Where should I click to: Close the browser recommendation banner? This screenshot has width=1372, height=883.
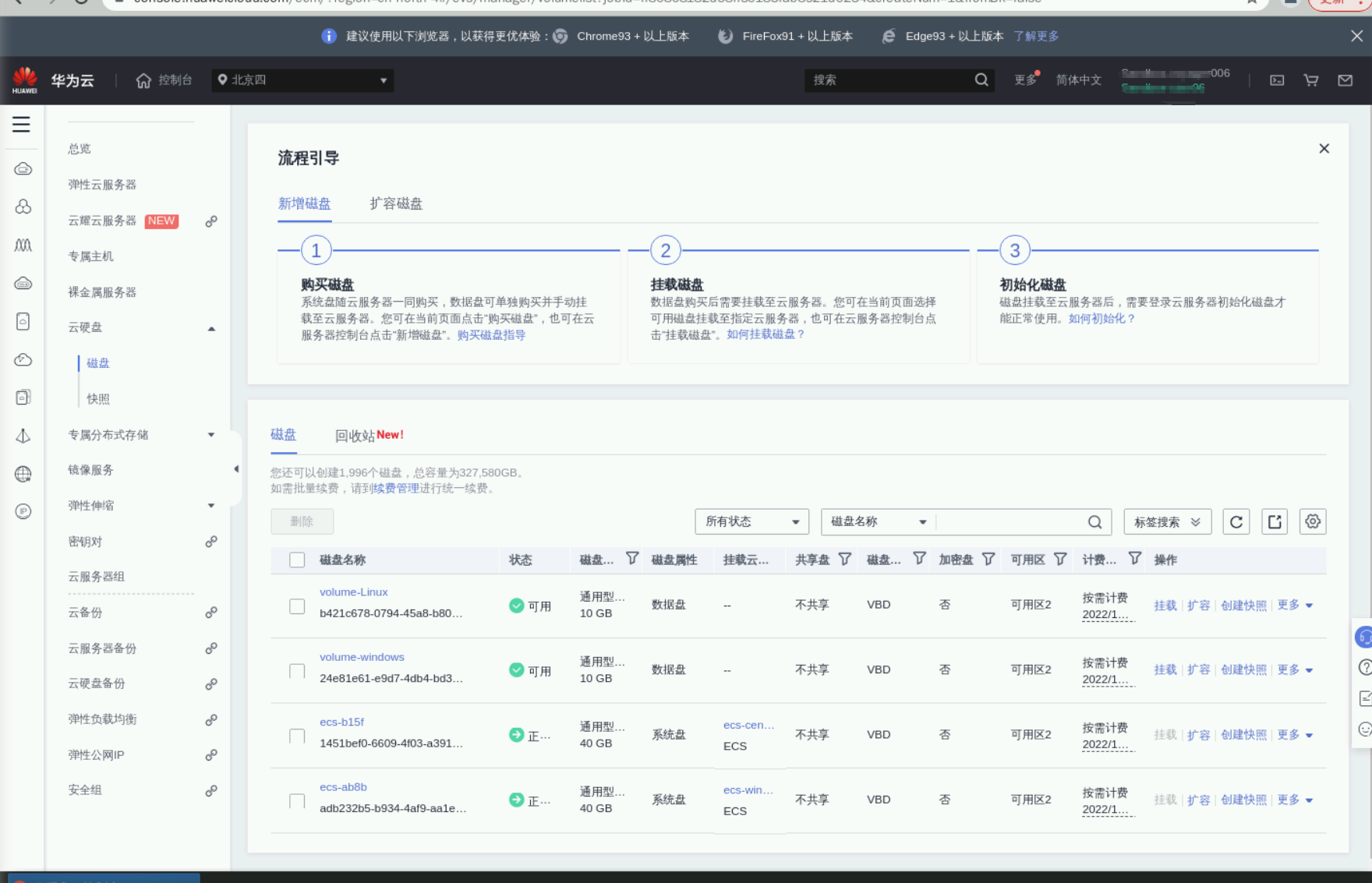click(1356, 36)
